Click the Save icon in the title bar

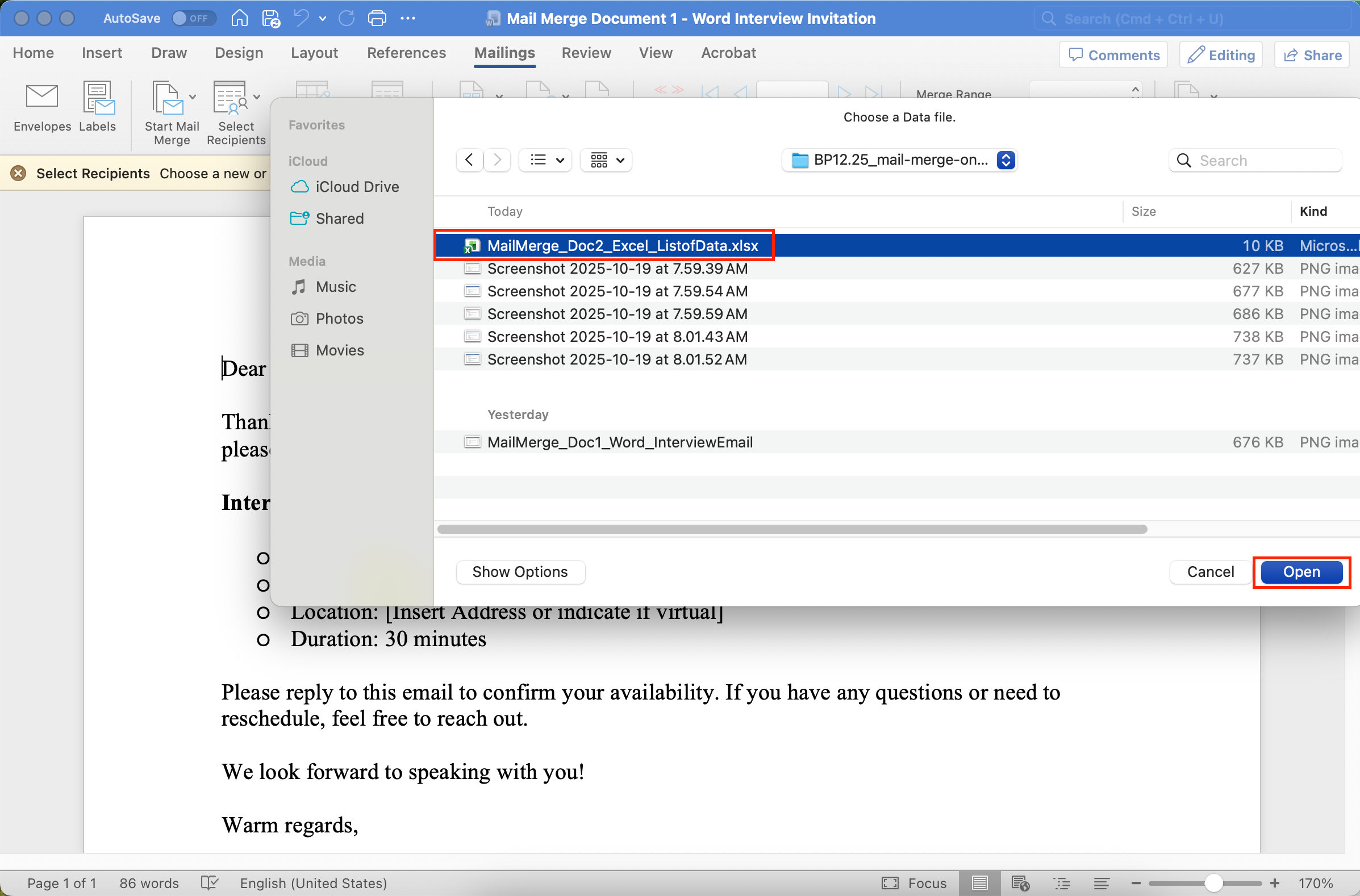pos(270,18)
